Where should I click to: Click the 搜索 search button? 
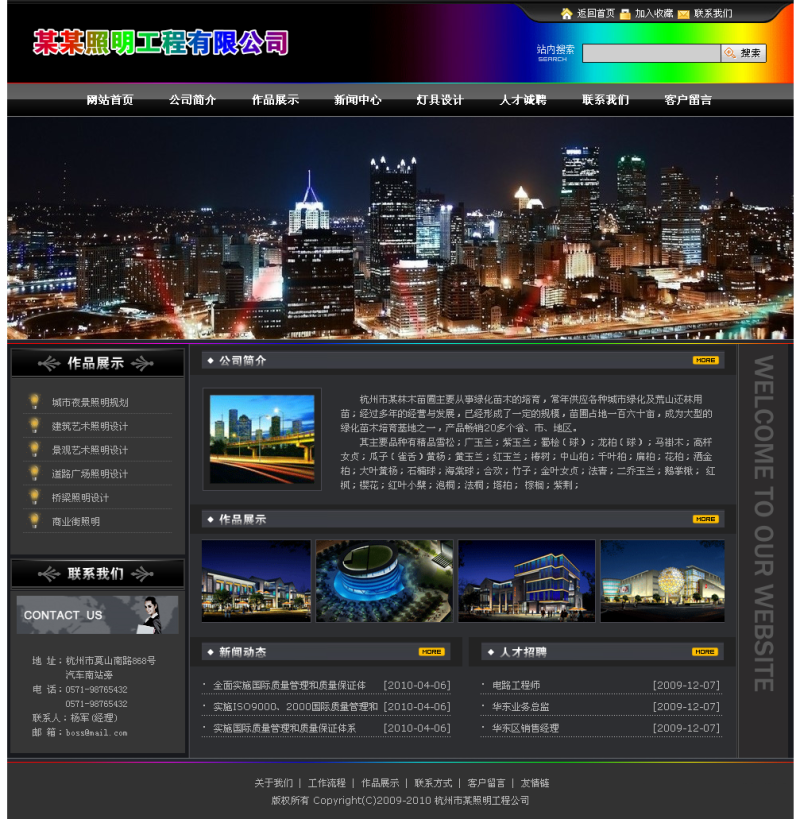click(x=745, y=51)
